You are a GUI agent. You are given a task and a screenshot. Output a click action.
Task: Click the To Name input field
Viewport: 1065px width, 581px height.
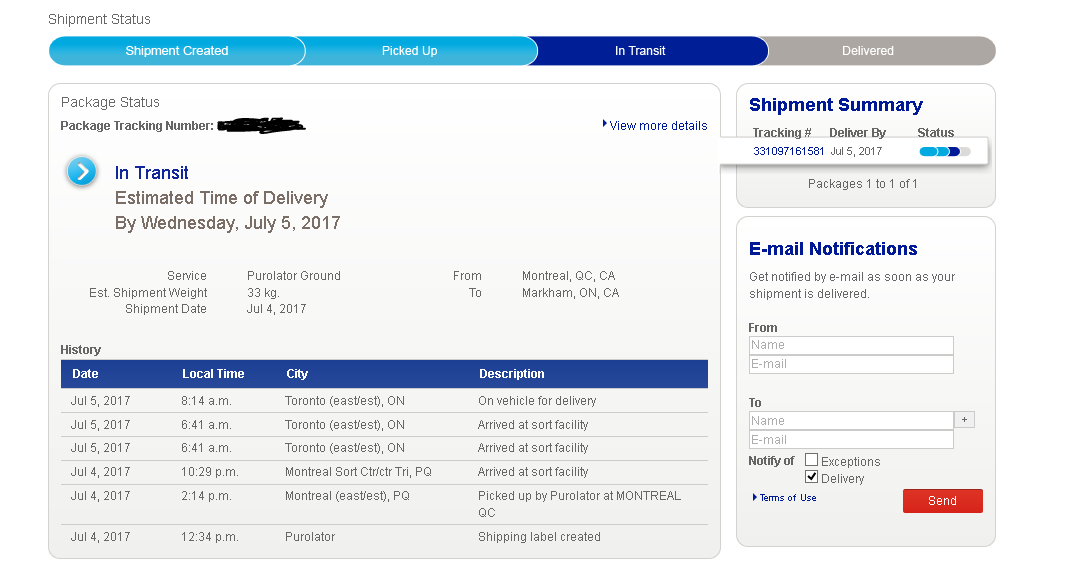(851, 421)
